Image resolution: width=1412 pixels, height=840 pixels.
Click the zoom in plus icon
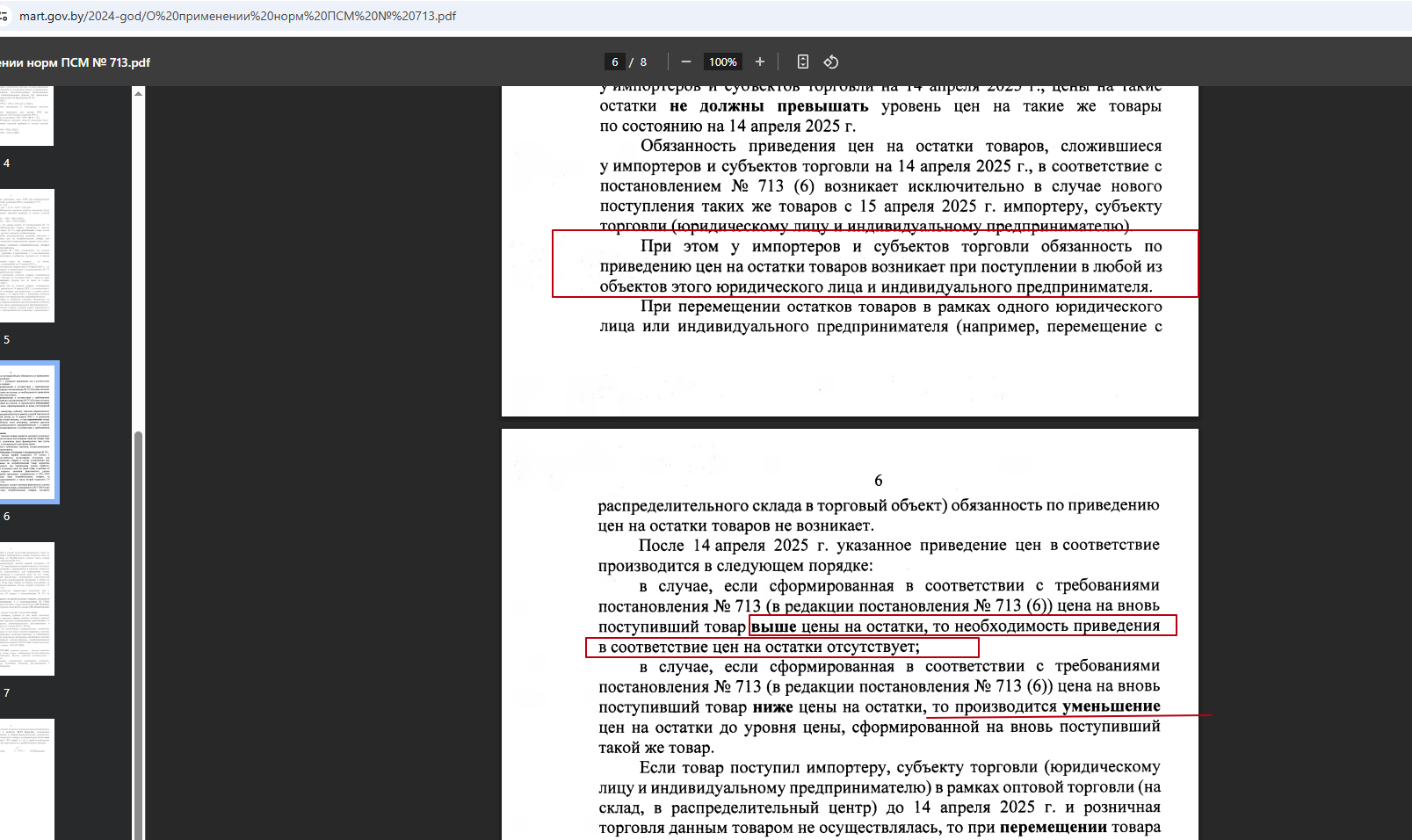click(760, 62)
